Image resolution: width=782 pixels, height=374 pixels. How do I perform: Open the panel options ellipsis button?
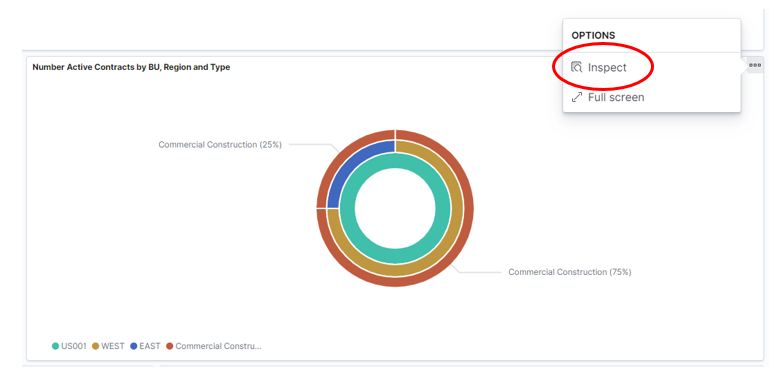coord(755,65)
